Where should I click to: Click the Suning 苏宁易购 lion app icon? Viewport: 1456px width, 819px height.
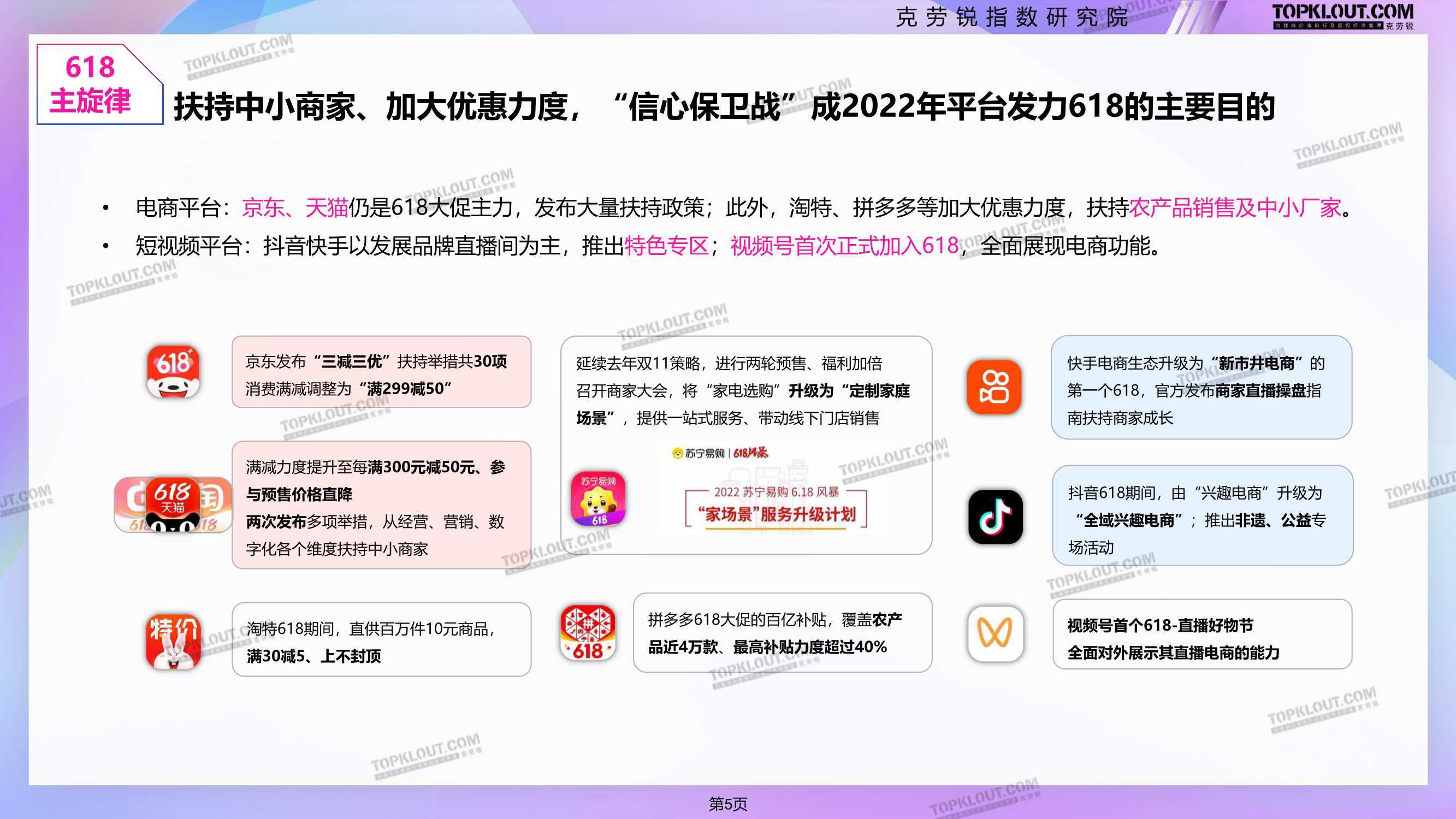pos(599,498)
